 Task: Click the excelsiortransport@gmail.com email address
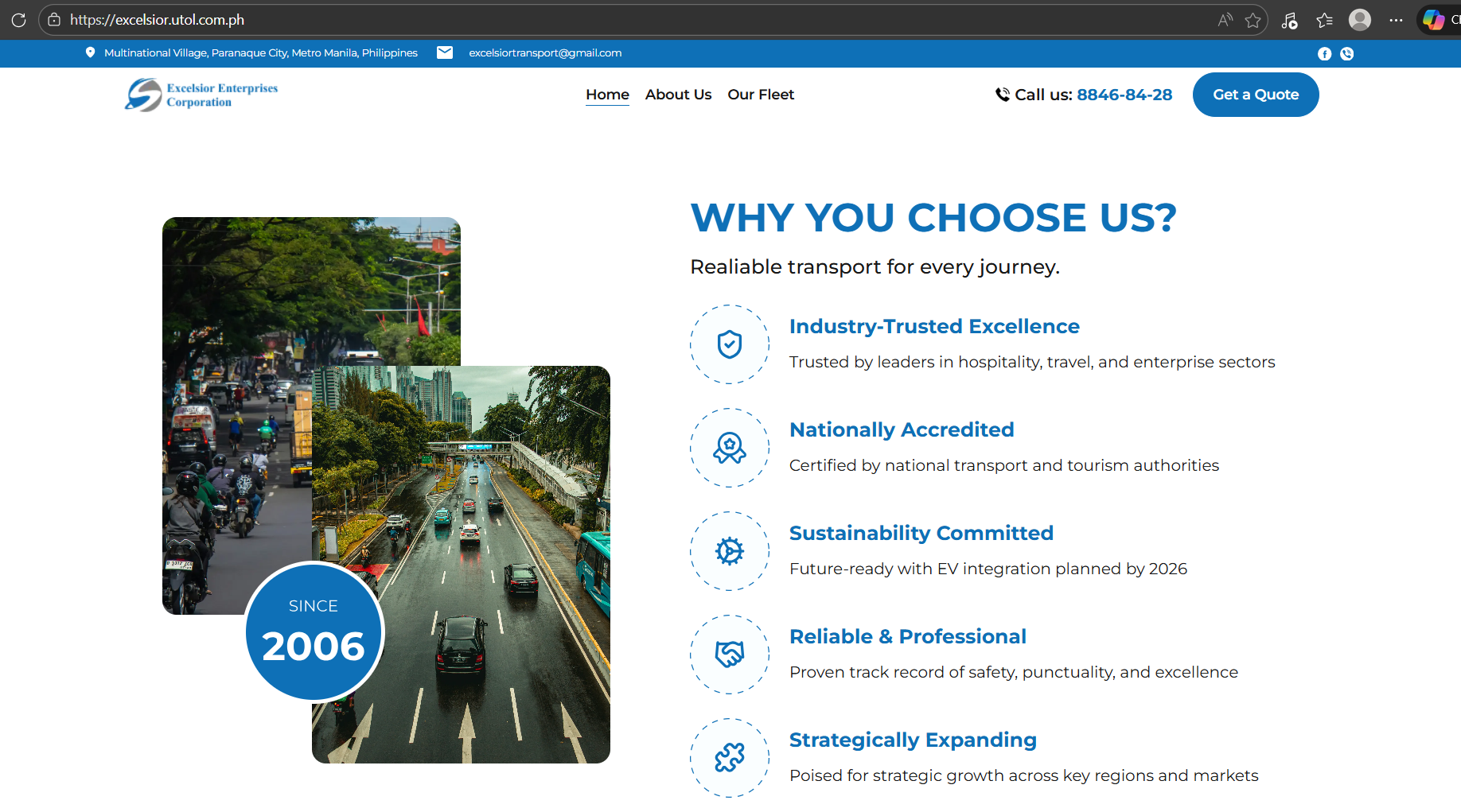pyautogui.click(x=545, y=53)
